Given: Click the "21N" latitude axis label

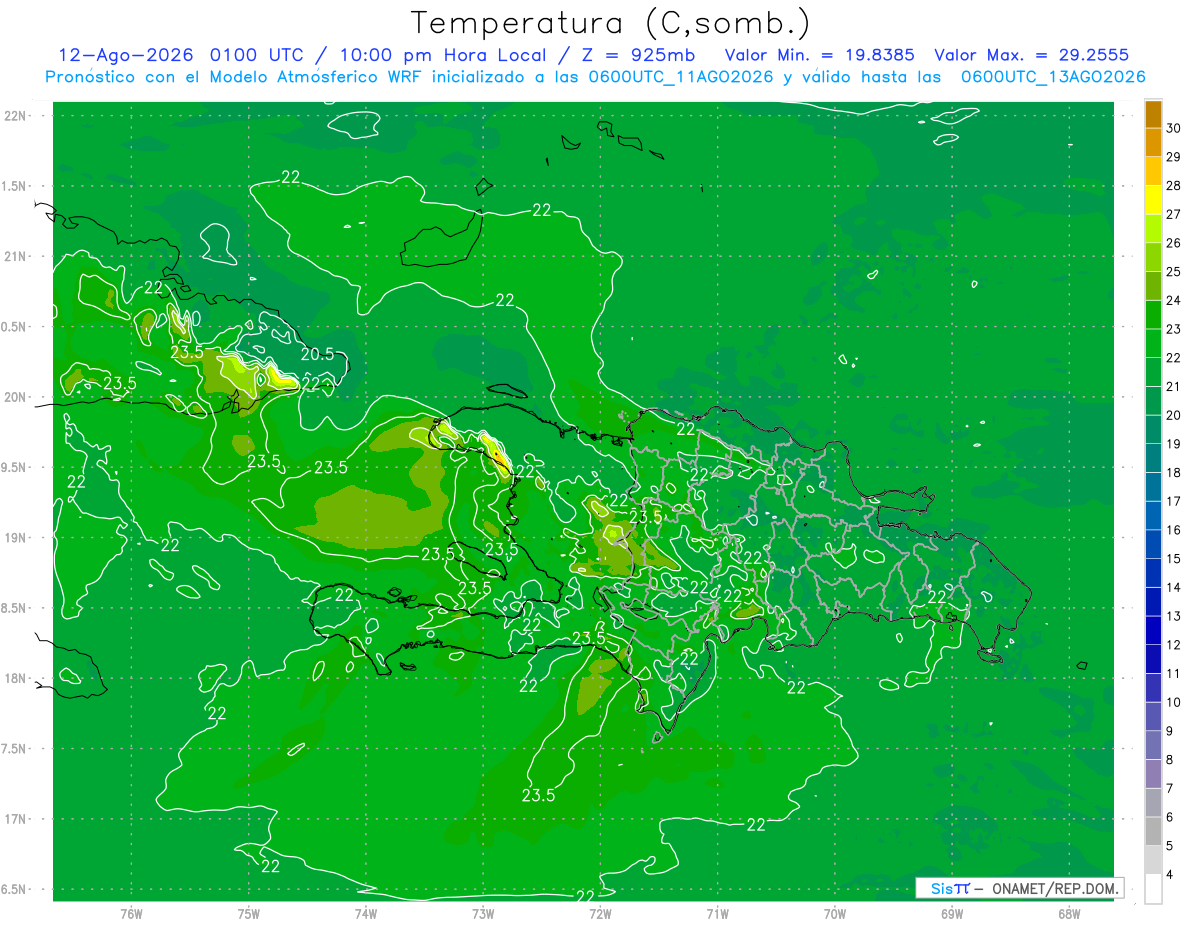Looking at the screenshot, I should point(14,257).
